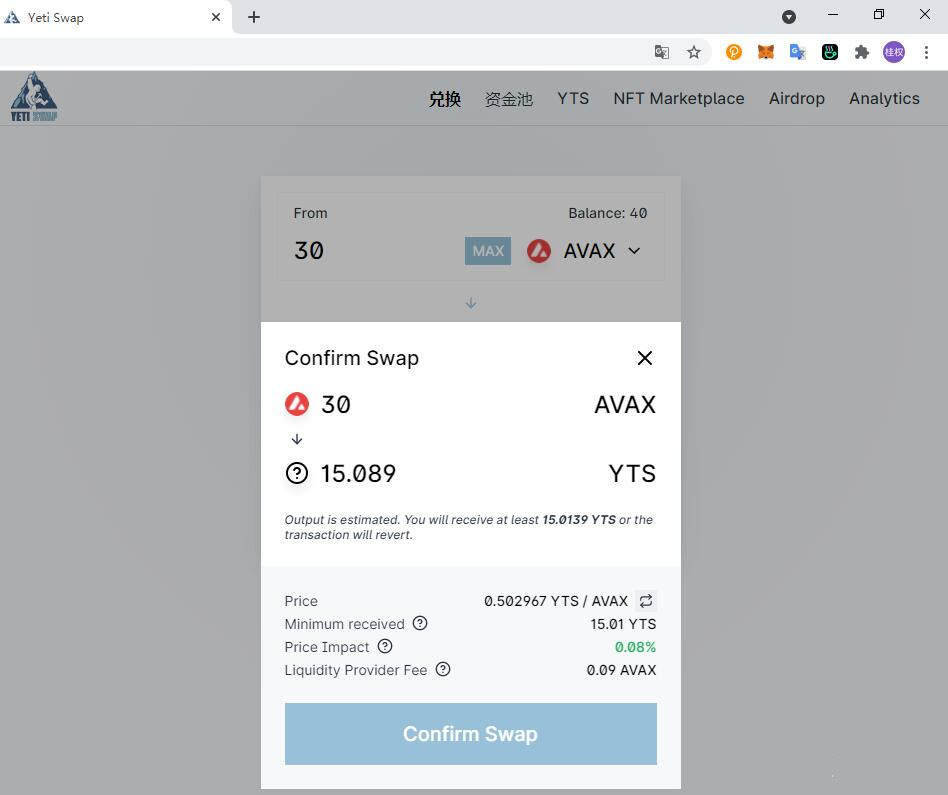948x795 pixels.
Task: Open the Chrome three-dot menu
Action: 926,53
